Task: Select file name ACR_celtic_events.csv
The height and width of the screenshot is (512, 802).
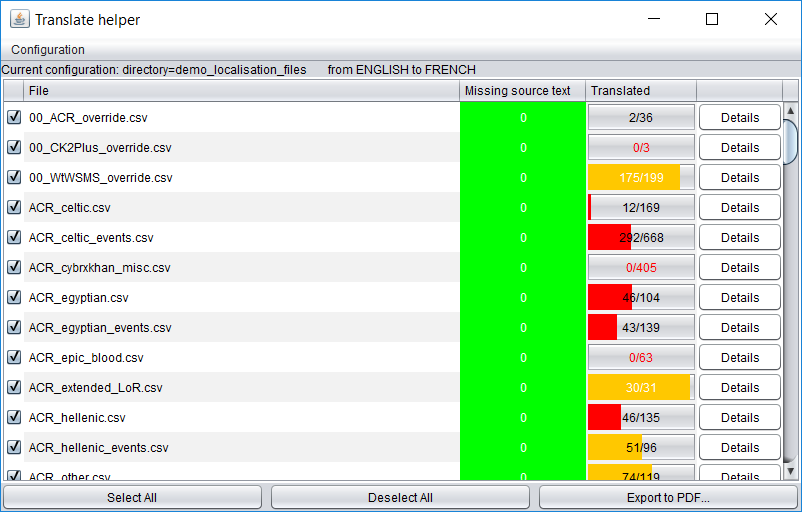Action: point(91,238)
